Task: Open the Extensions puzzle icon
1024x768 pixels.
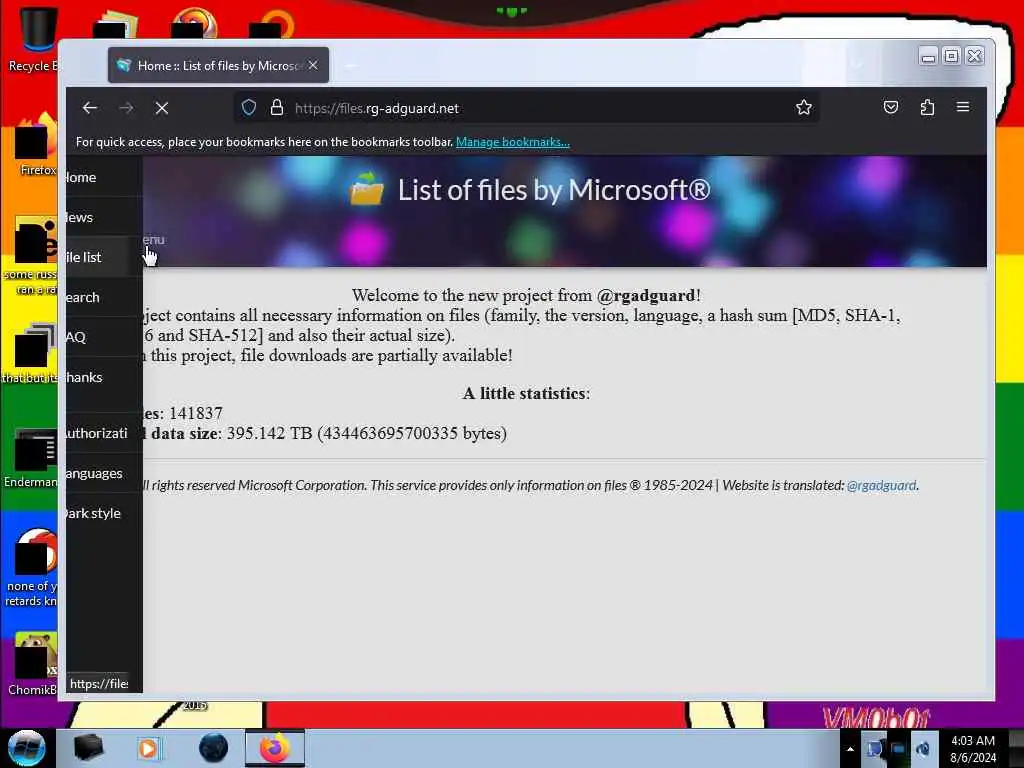Action: (x=927, y=107)
